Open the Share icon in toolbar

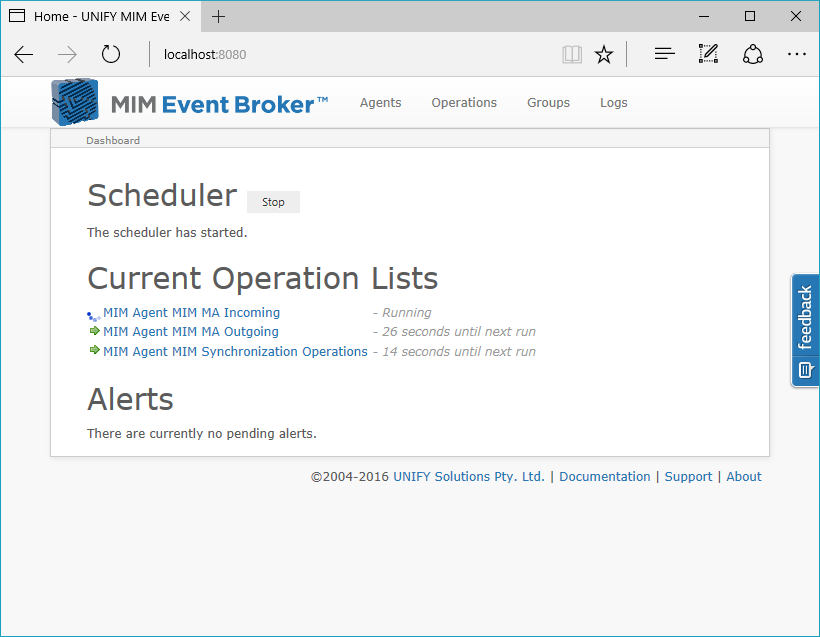coord(753,54)
